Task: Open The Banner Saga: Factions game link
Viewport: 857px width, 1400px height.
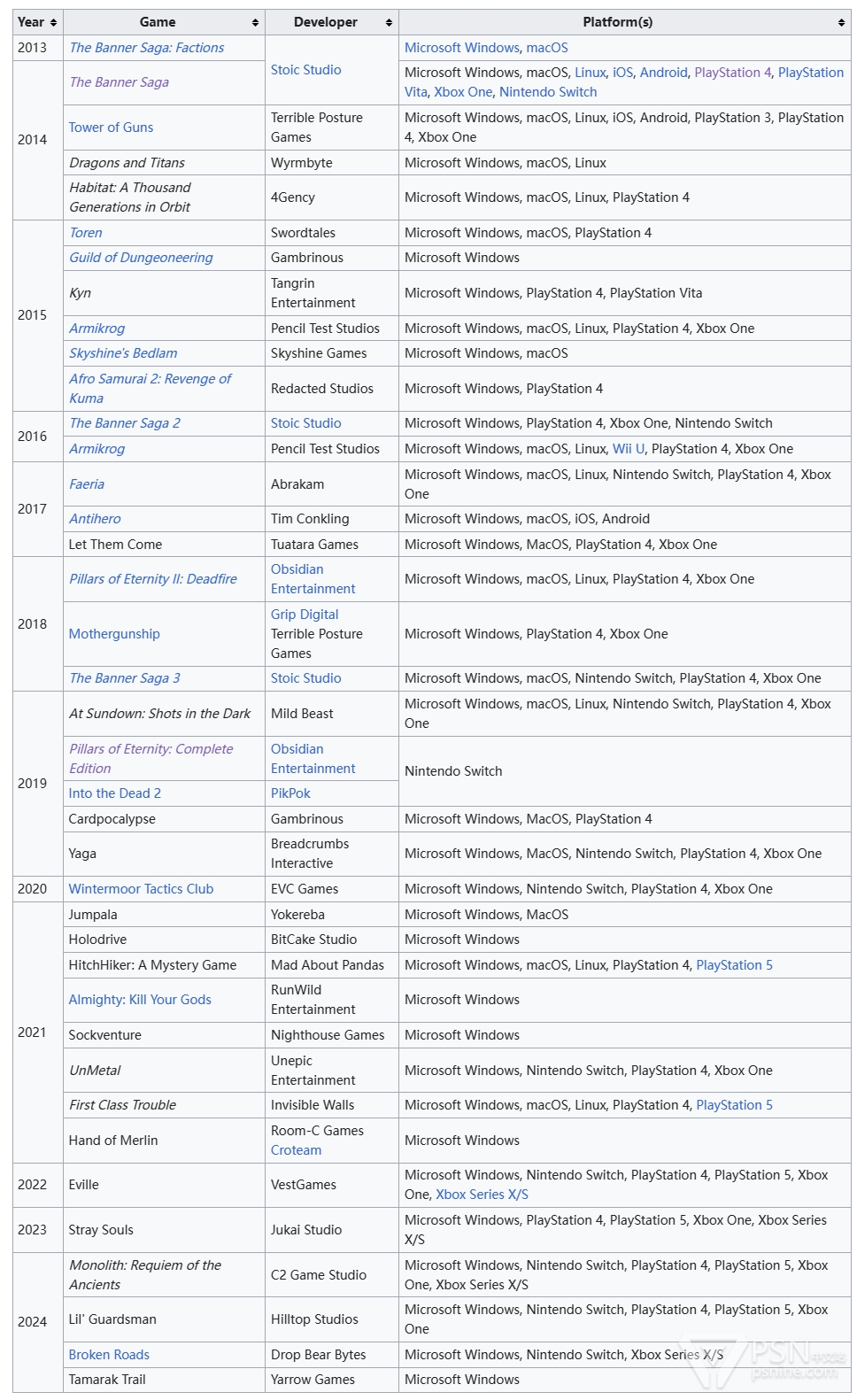Action: tap(147, 48)
